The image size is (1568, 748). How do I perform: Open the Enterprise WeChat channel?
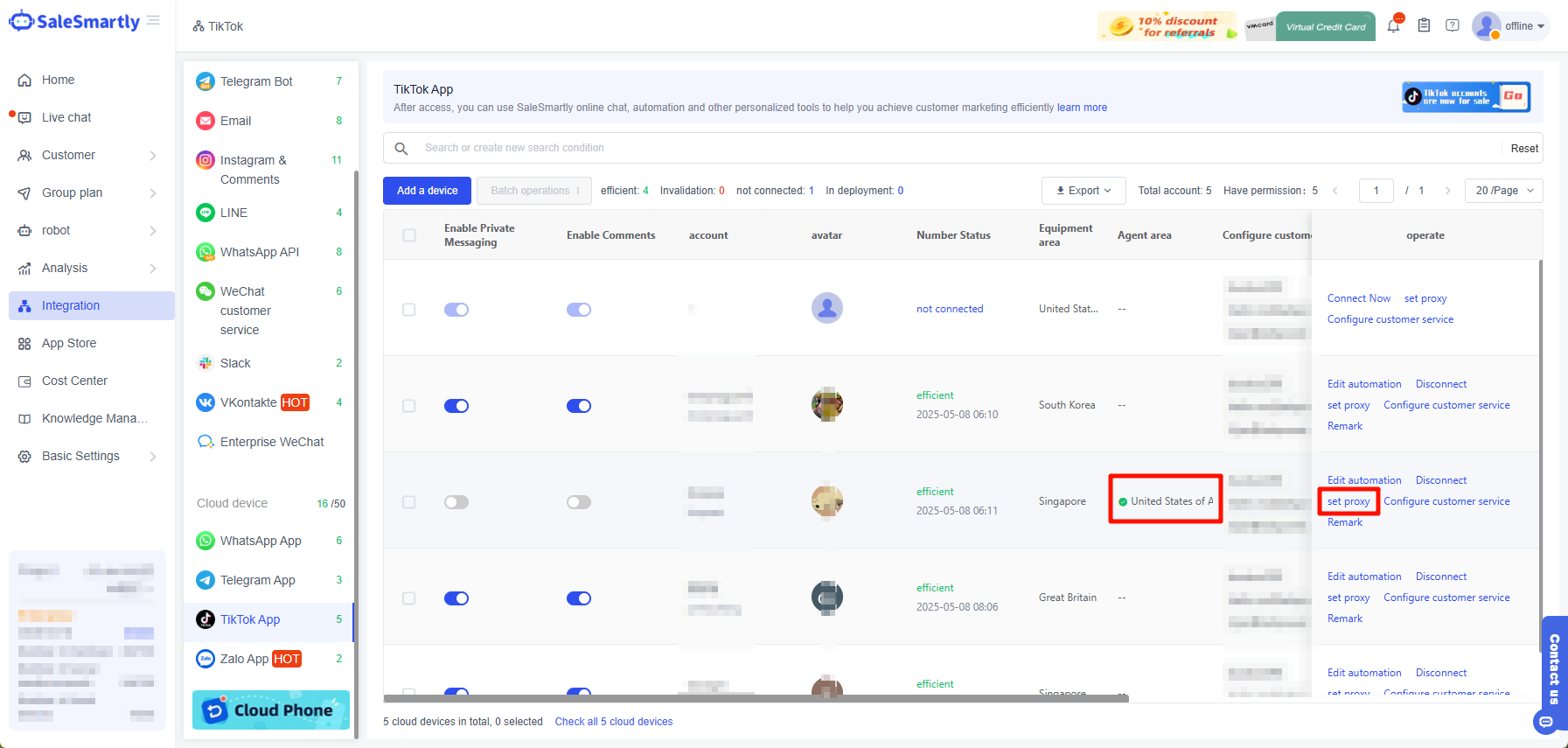[270, 442]
